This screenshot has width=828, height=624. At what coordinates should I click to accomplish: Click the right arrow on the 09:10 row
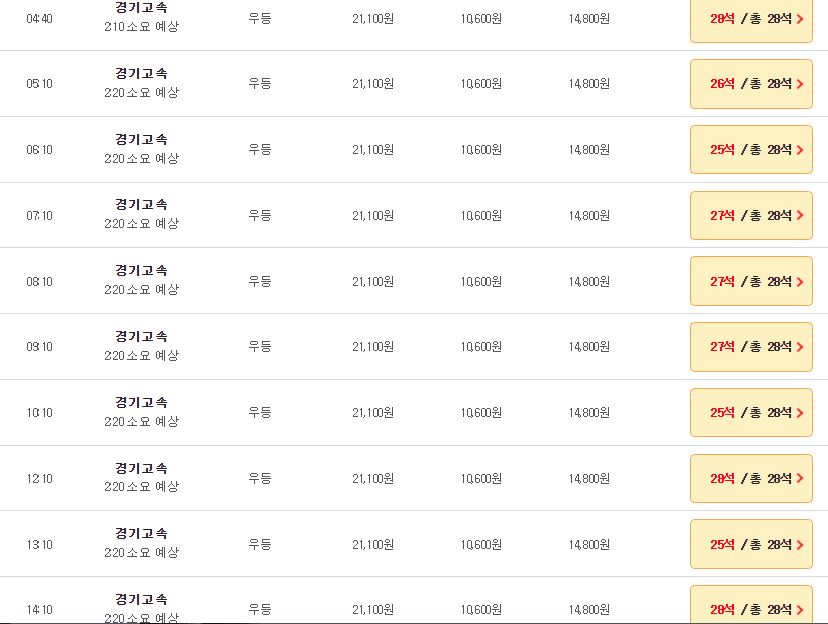pyautogui.click(x=800, y=346)
